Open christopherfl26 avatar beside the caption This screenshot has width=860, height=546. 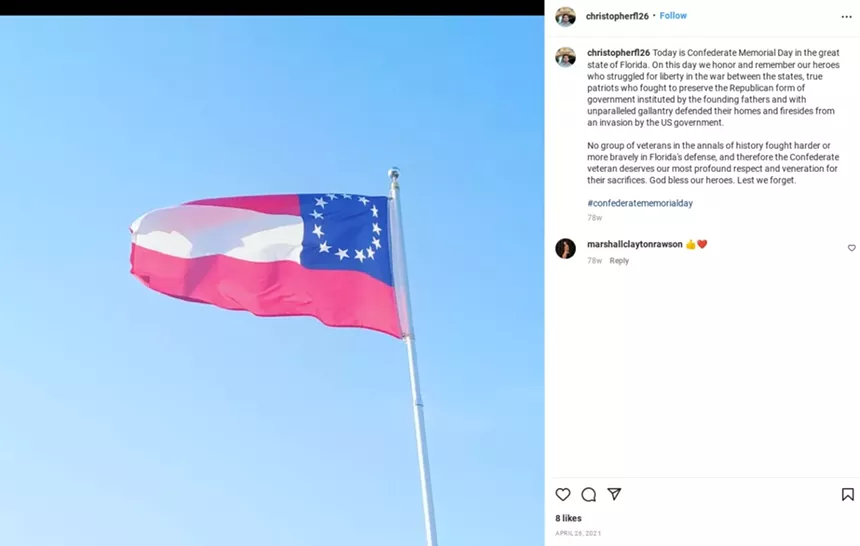pos(565,57)
